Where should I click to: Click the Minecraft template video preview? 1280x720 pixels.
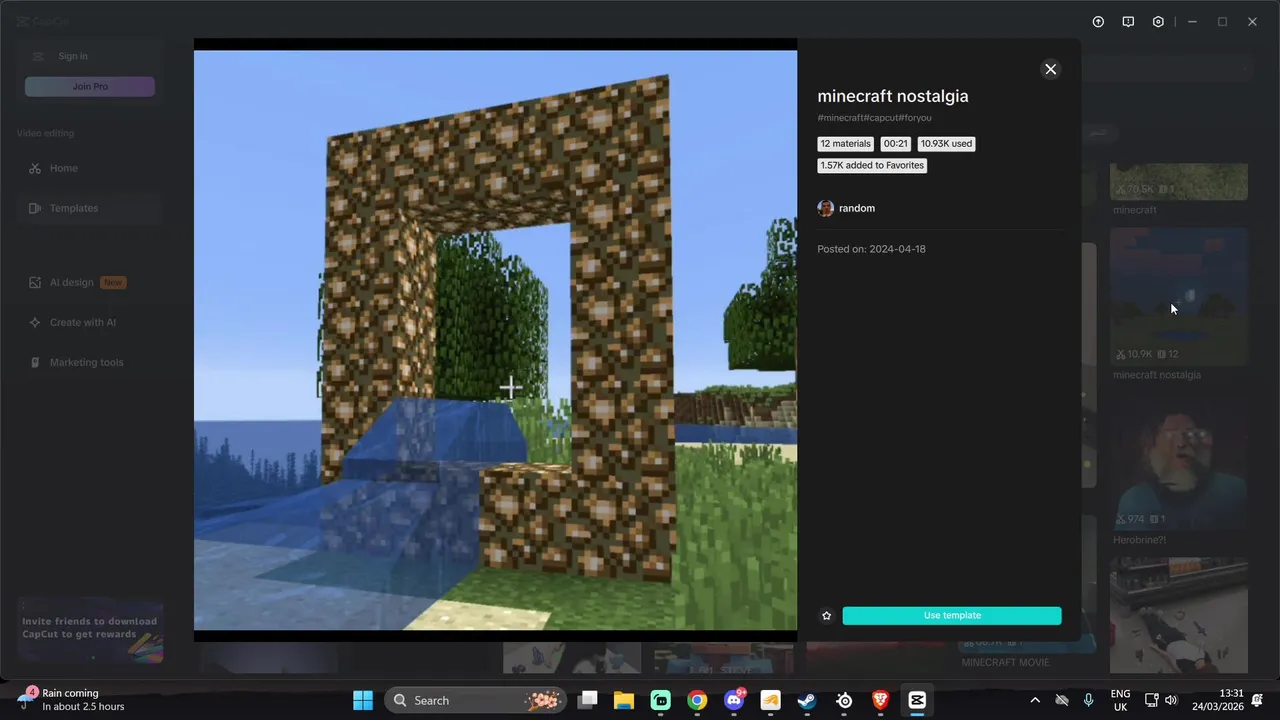pos(495,340)
